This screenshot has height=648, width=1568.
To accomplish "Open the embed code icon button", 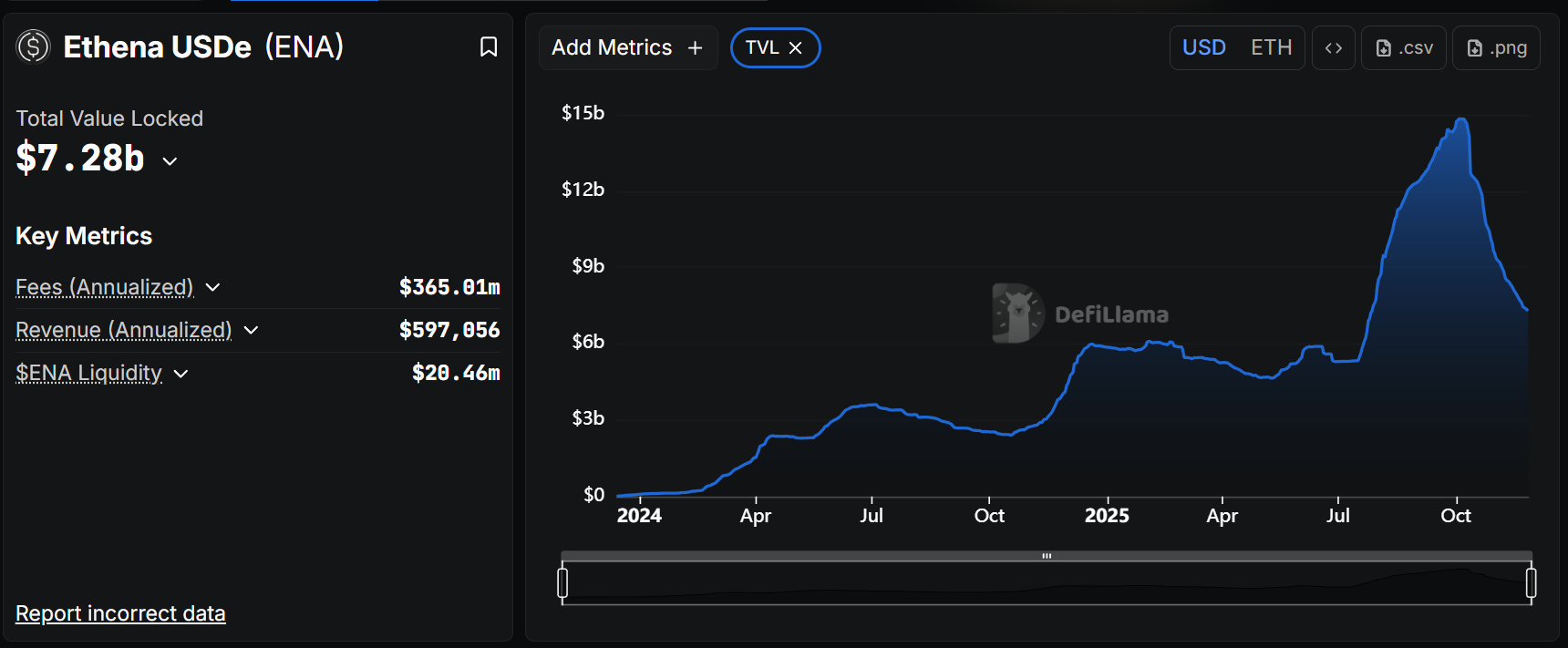I will (1333, 48).
